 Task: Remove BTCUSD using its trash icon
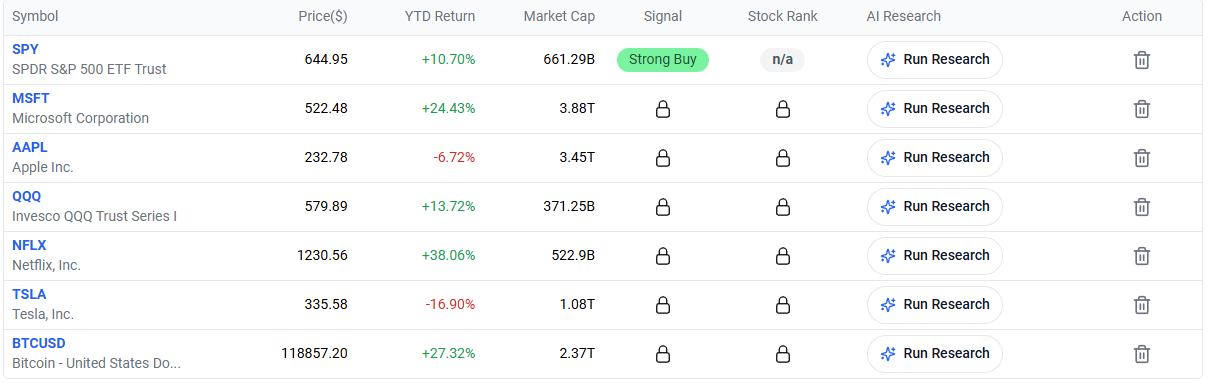(x=1141, y=354)
